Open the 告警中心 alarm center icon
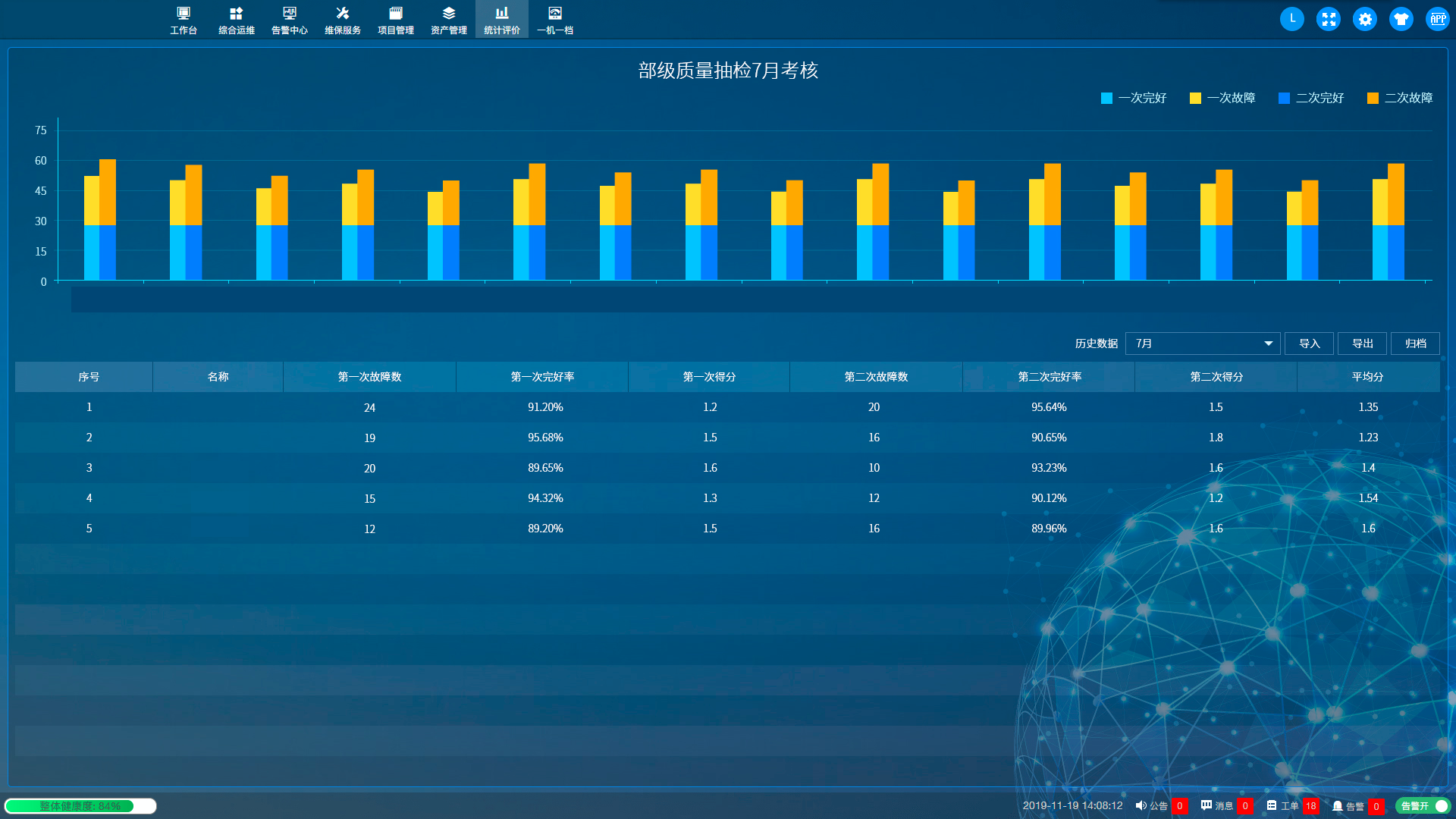Image resolution: width=1456 pixels, height=819 pixels. point(289,20)
